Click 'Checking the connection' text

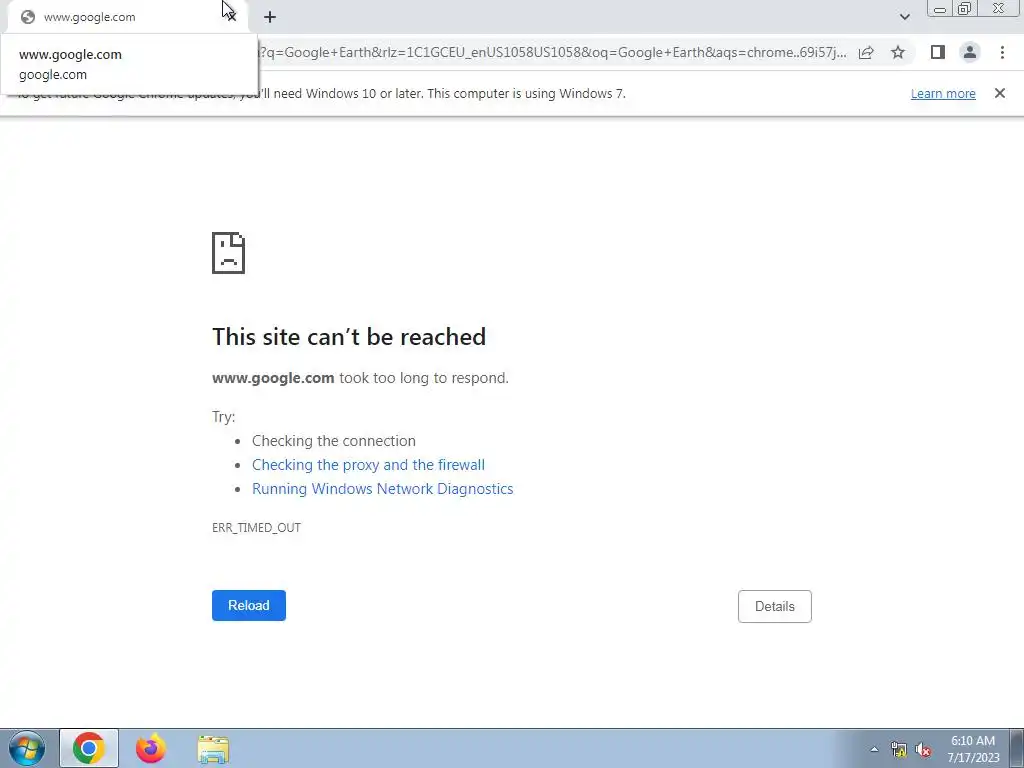[x=334, y=441]
